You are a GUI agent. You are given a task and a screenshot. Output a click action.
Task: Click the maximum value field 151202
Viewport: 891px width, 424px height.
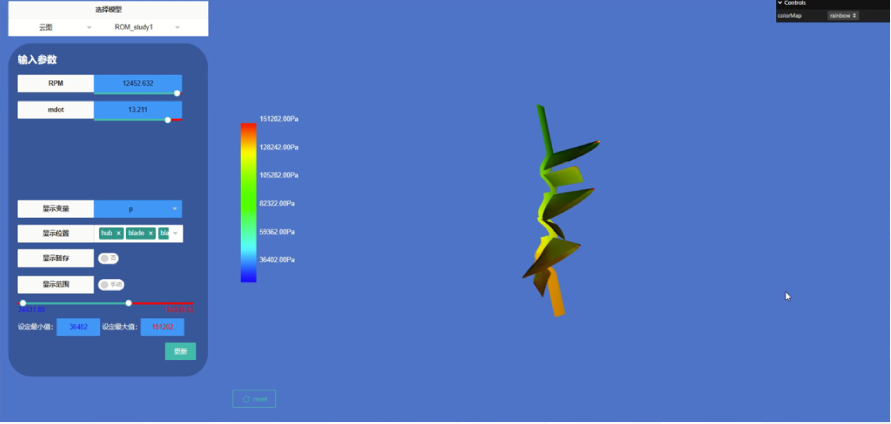point(163,327)
